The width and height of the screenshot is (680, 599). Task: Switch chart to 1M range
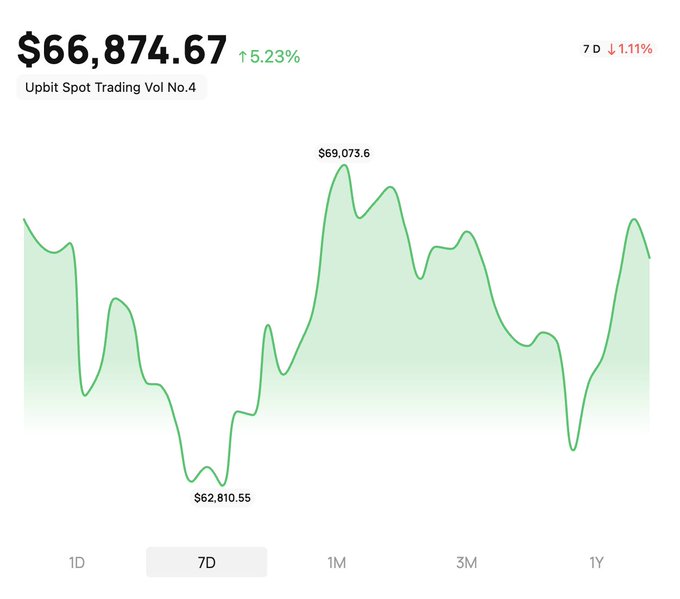coord(336,562)
